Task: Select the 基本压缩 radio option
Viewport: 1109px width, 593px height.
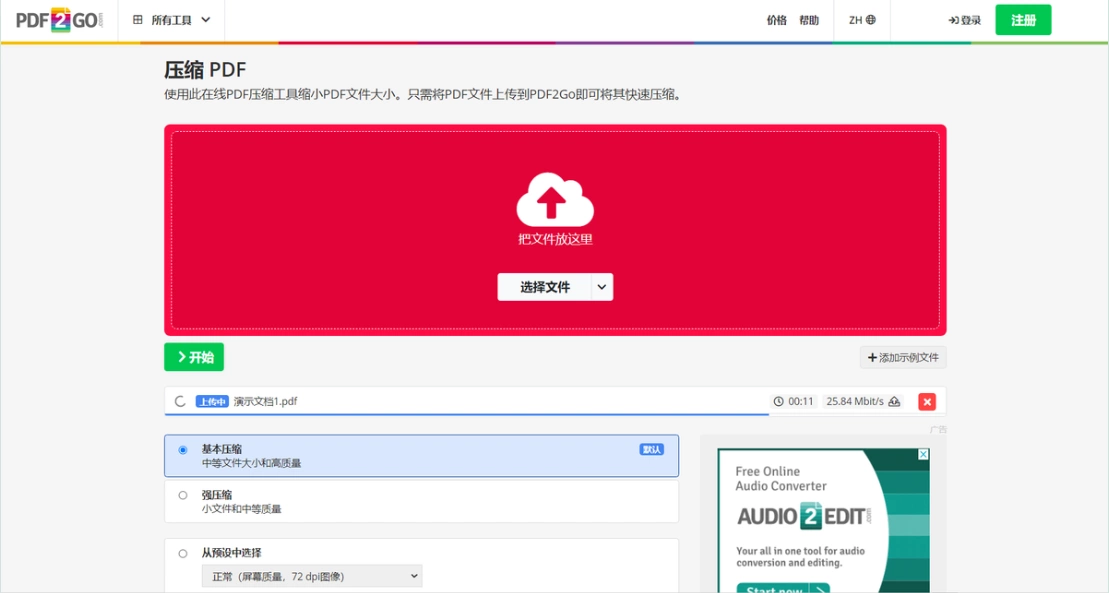Action: click(x=183, y=450)
